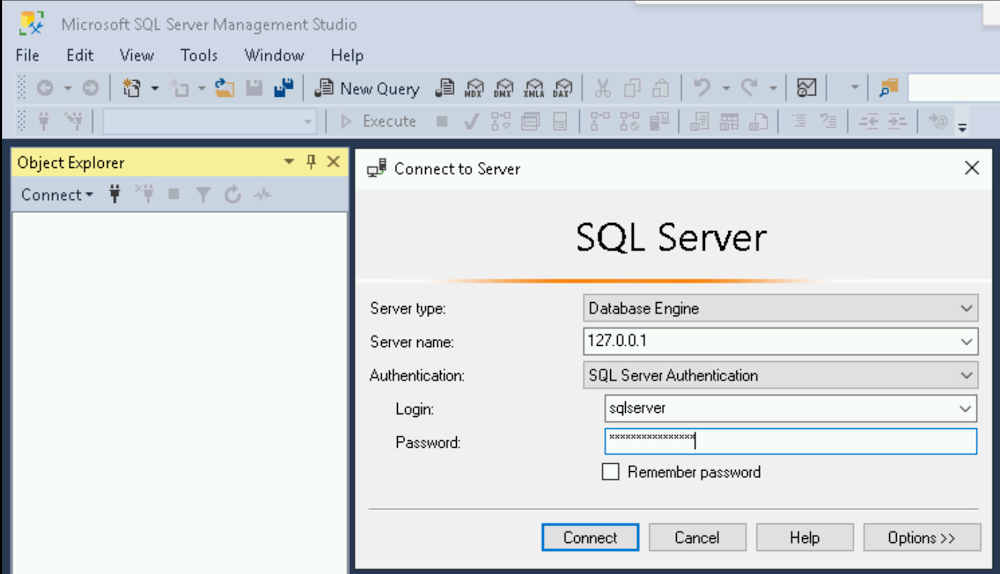Click the single-disk Save icon
The width and height of the screenshot is (1000, 574).
click(254, 88)
